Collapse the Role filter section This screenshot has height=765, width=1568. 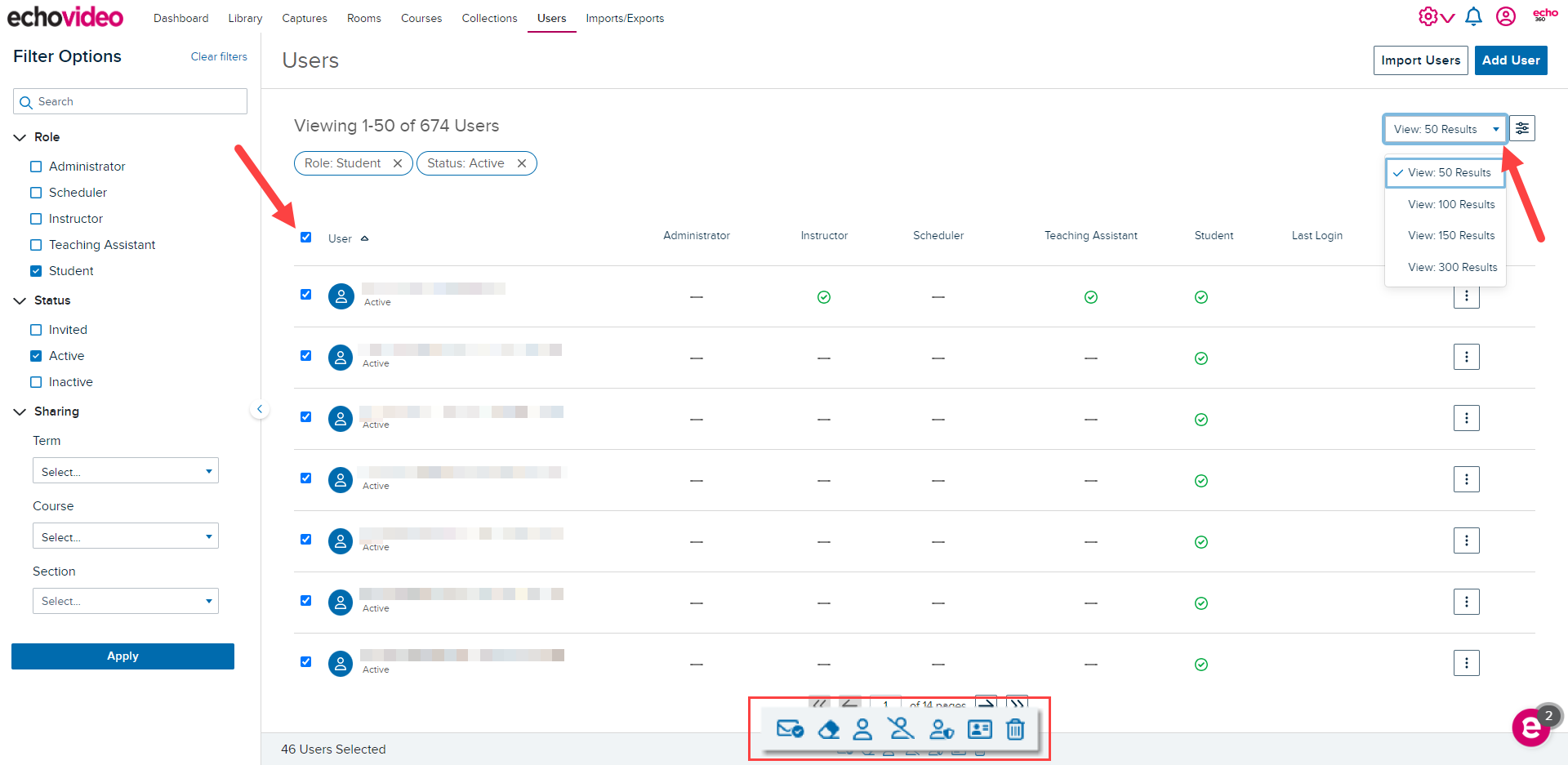20,137
